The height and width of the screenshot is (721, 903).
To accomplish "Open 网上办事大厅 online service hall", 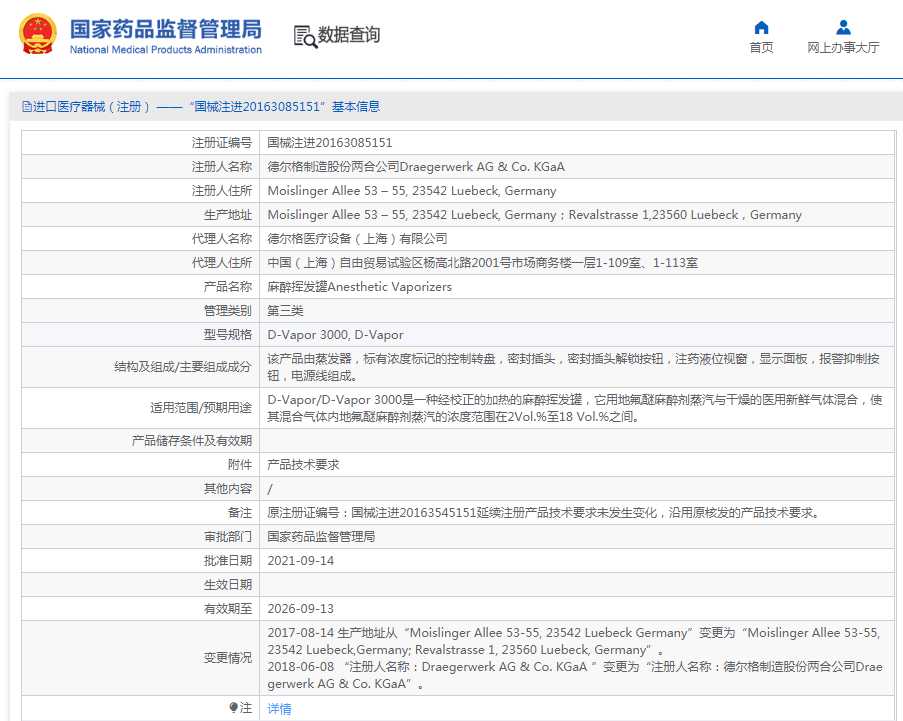I will (x=843, y=47).
